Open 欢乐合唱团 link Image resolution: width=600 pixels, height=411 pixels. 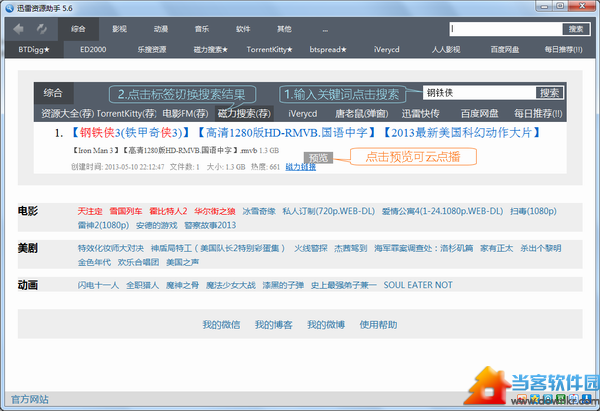(x=139, y=263)
